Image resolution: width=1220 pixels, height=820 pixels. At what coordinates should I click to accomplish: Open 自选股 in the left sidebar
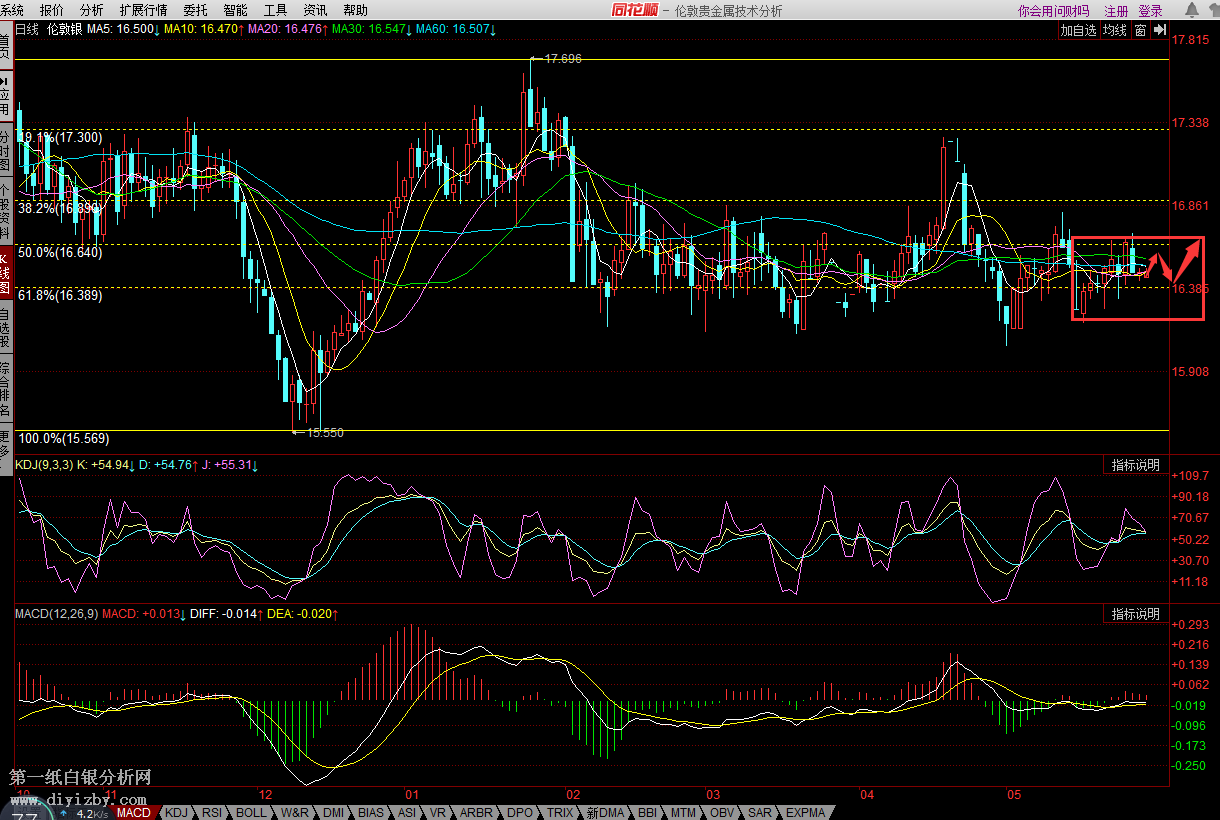pos(5,327)
